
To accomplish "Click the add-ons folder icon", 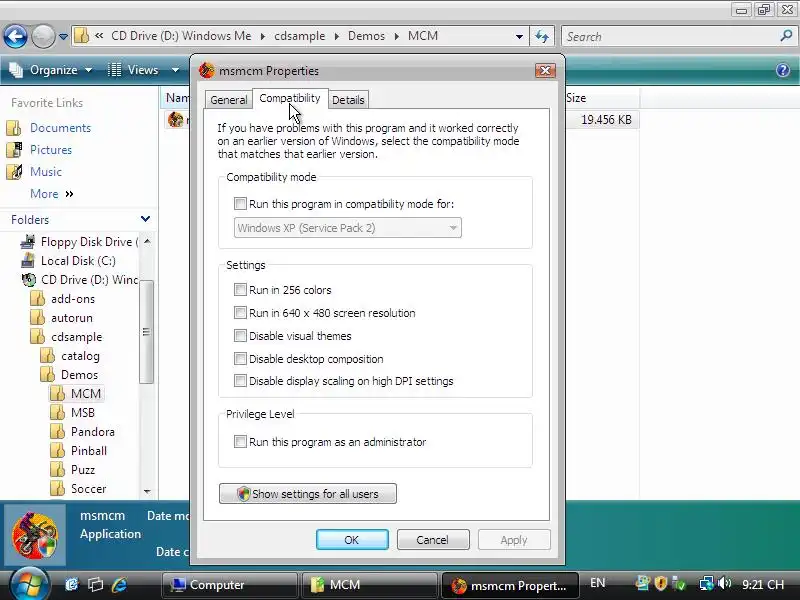I will [x=38, y=298].
